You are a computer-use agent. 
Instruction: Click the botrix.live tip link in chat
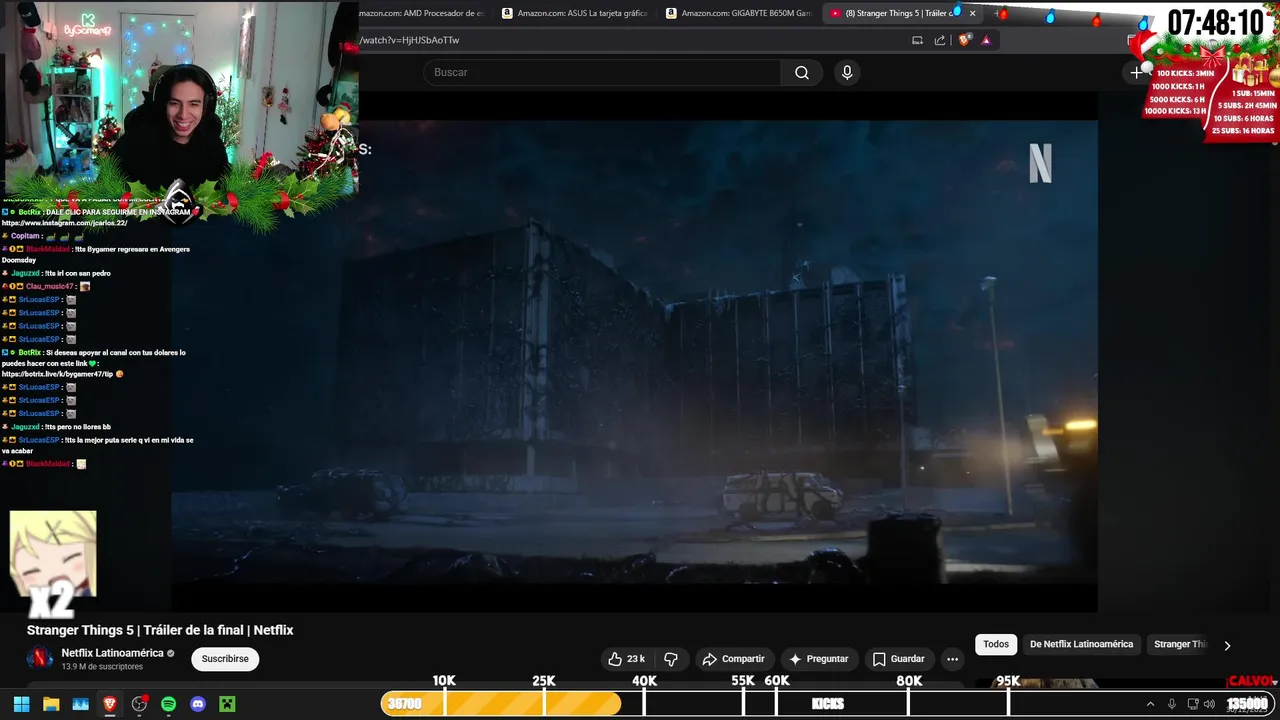click(58, 374)
